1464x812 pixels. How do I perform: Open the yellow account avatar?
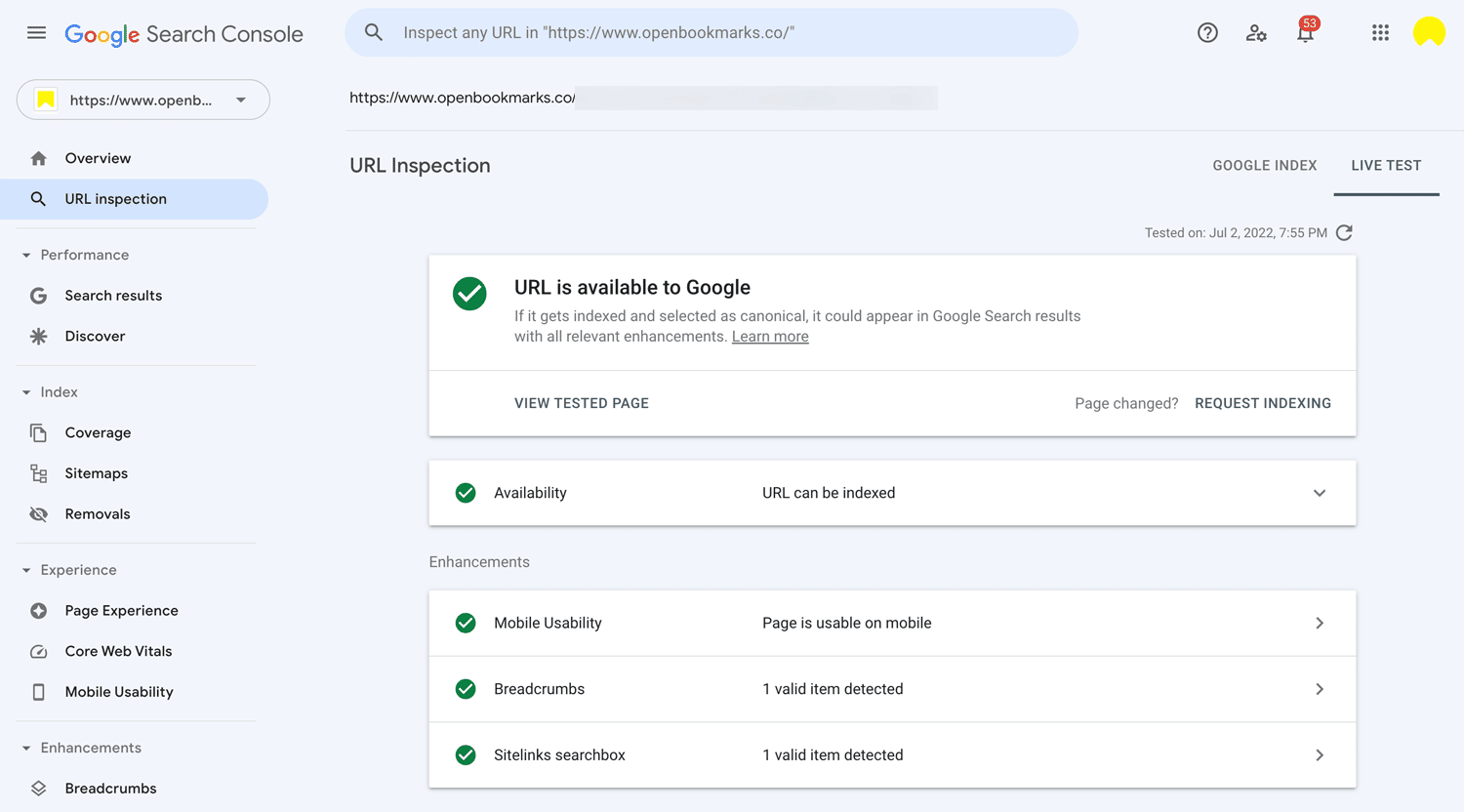pyautogui.click(x=1429, y=32)
